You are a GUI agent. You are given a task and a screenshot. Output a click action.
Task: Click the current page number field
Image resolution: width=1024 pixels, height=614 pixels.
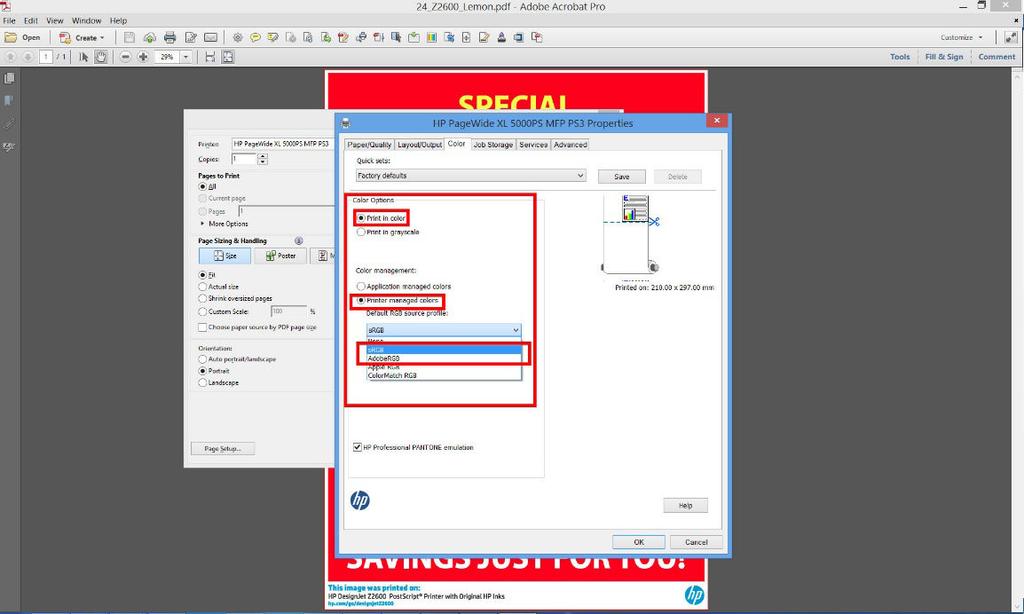46,57
